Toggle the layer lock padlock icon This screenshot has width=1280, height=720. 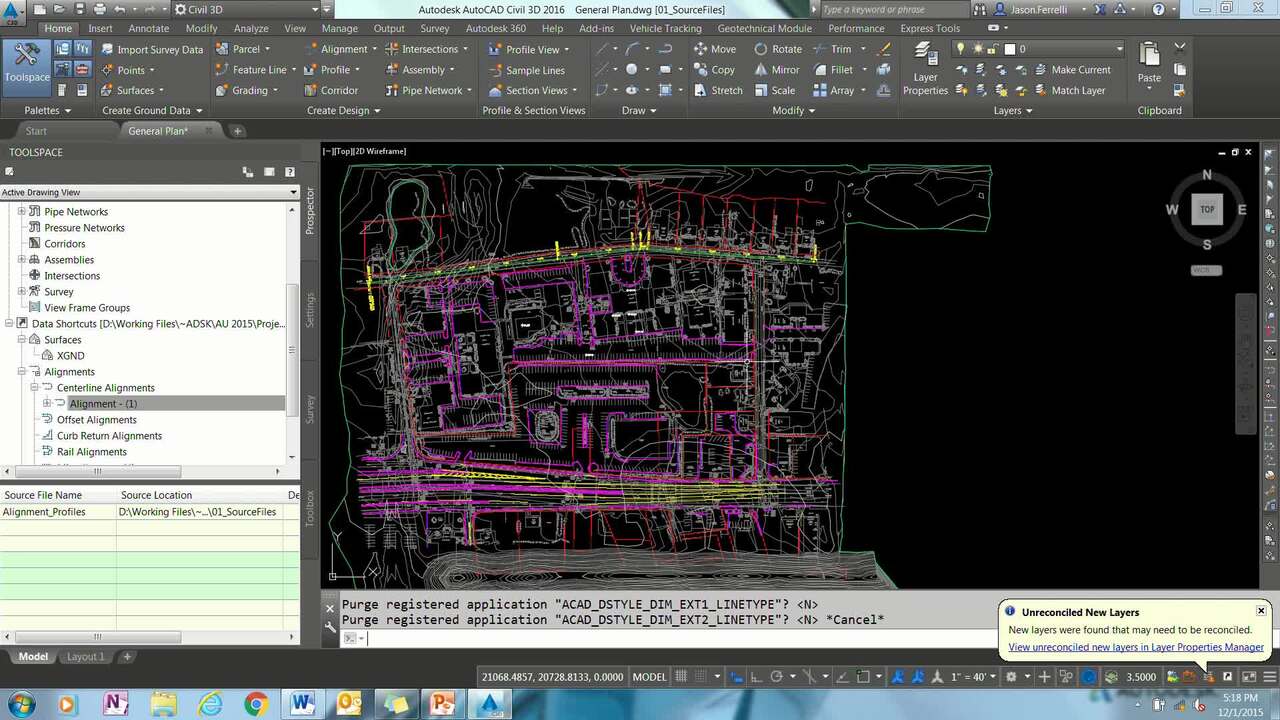tap(991, 49)
